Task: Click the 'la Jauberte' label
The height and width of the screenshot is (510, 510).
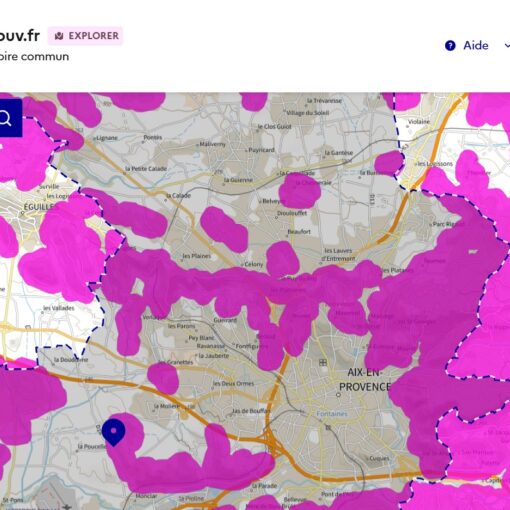Action: (214, 356)
